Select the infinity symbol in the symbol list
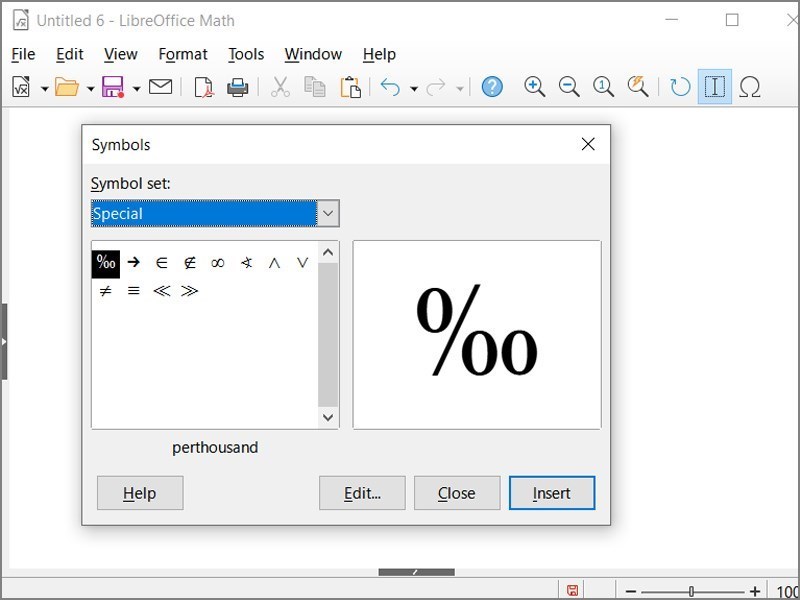 [x=219, y=263]
